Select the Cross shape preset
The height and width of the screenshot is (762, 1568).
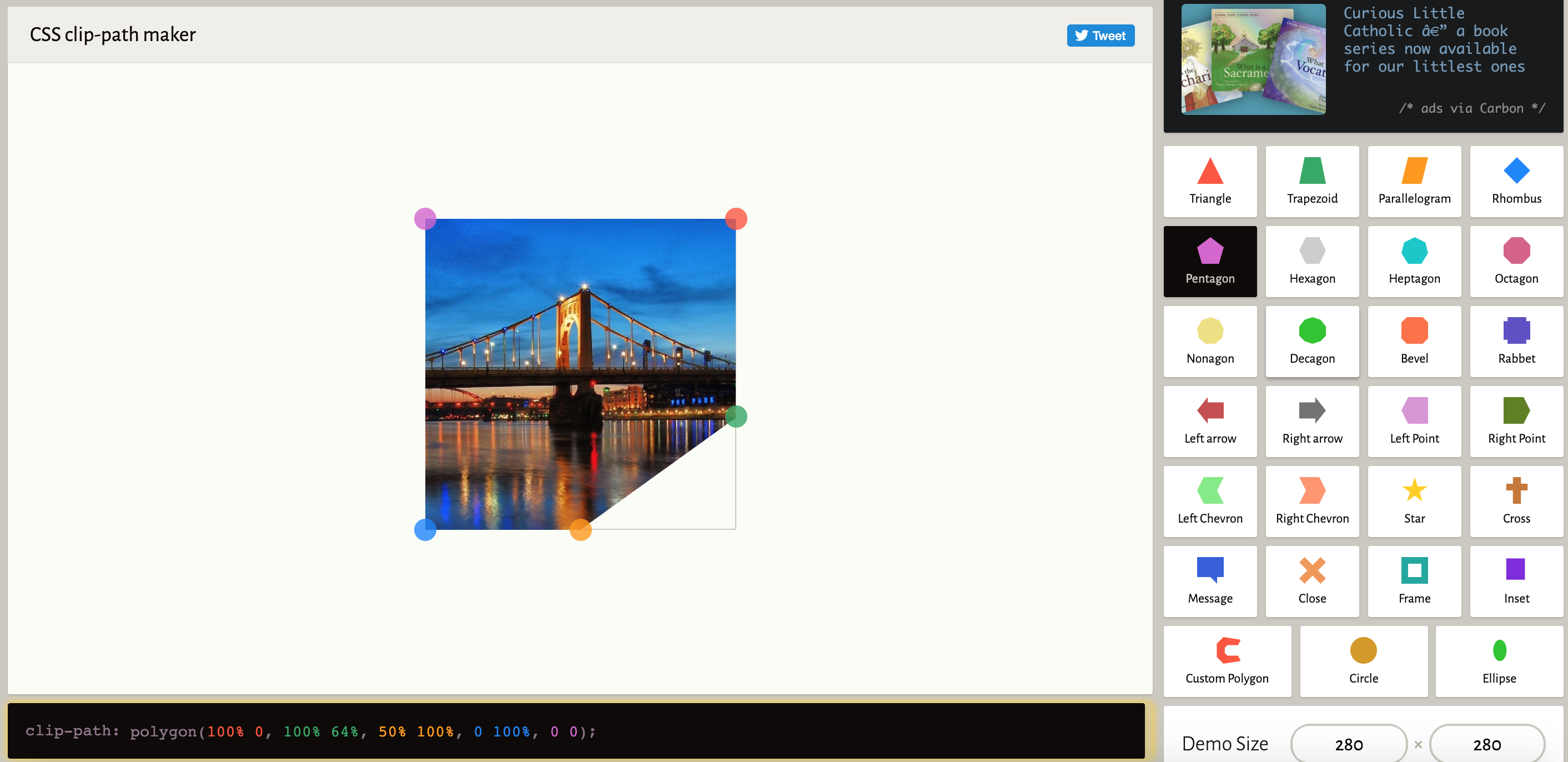point(1516,501)
